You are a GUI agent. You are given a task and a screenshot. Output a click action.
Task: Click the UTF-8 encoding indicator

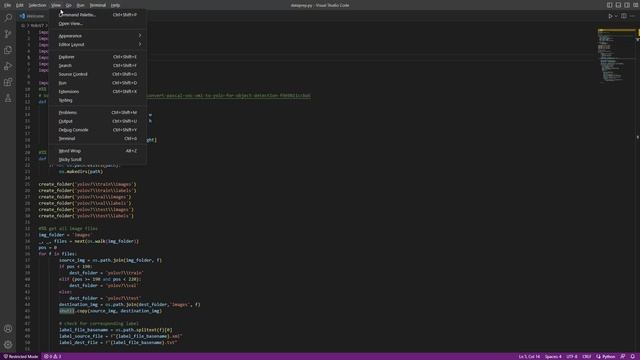point(572,356)
